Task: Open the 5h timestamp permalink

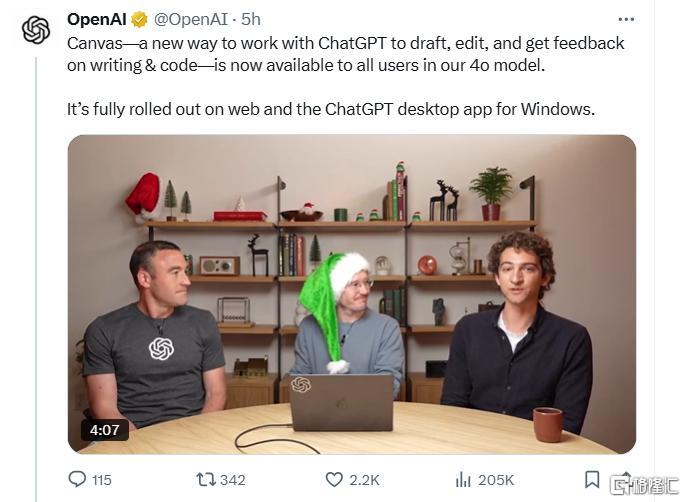Action: pos(251,19)
